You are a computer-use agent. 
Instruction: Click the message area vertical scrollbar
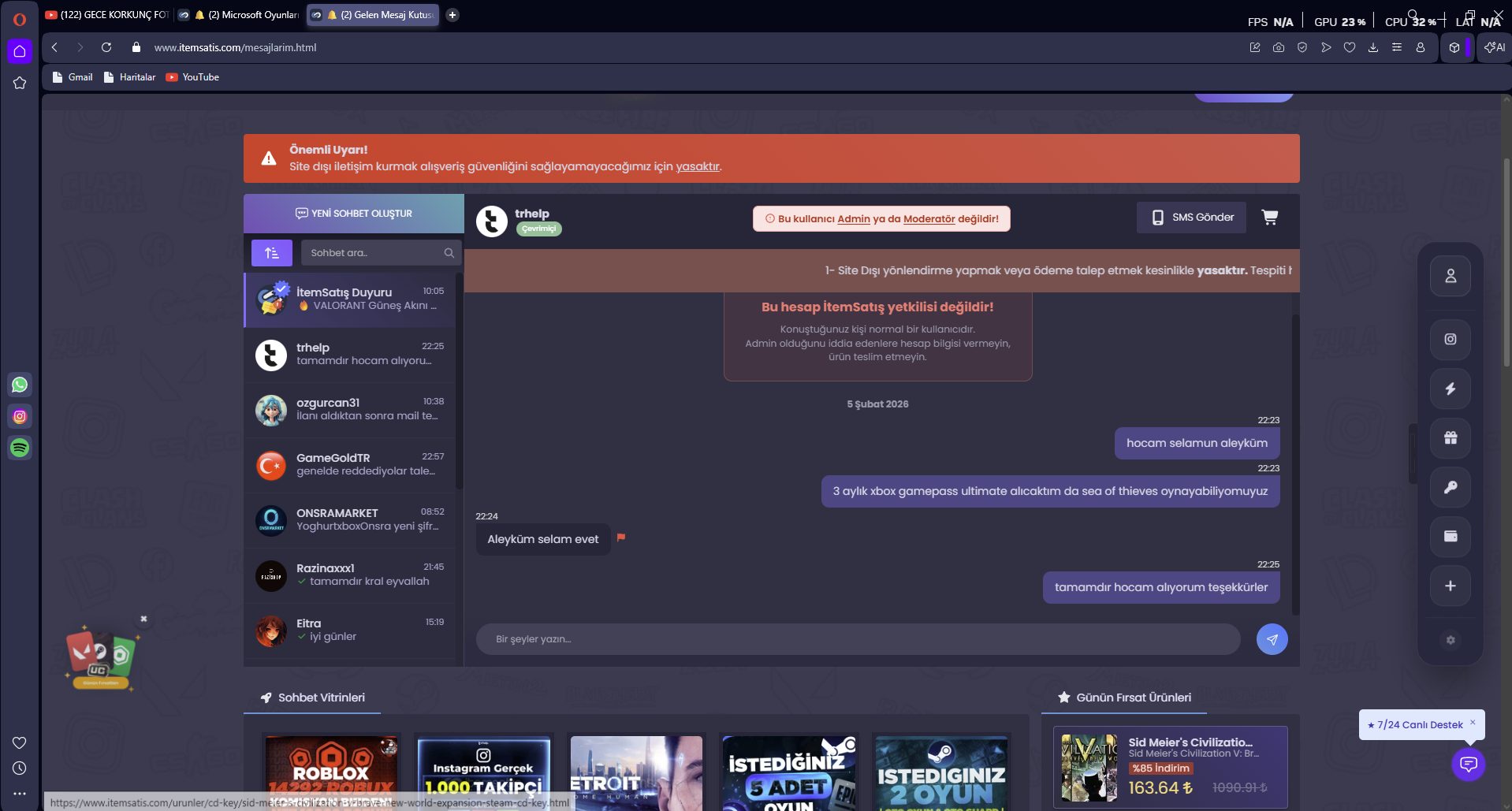click(1295, 464)
